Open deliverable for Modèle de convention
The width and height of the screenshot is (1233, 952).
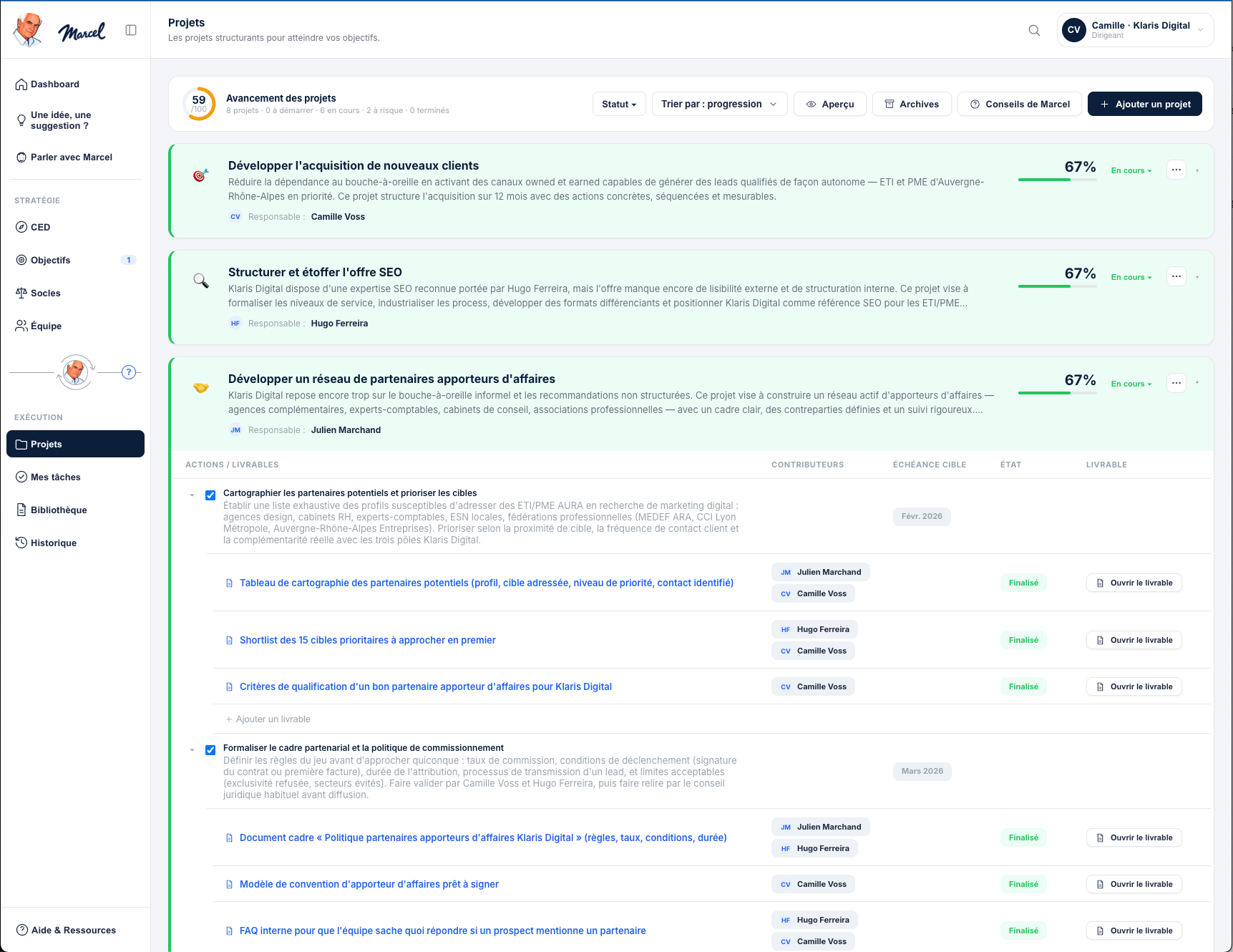click(x=1134, y=884)
